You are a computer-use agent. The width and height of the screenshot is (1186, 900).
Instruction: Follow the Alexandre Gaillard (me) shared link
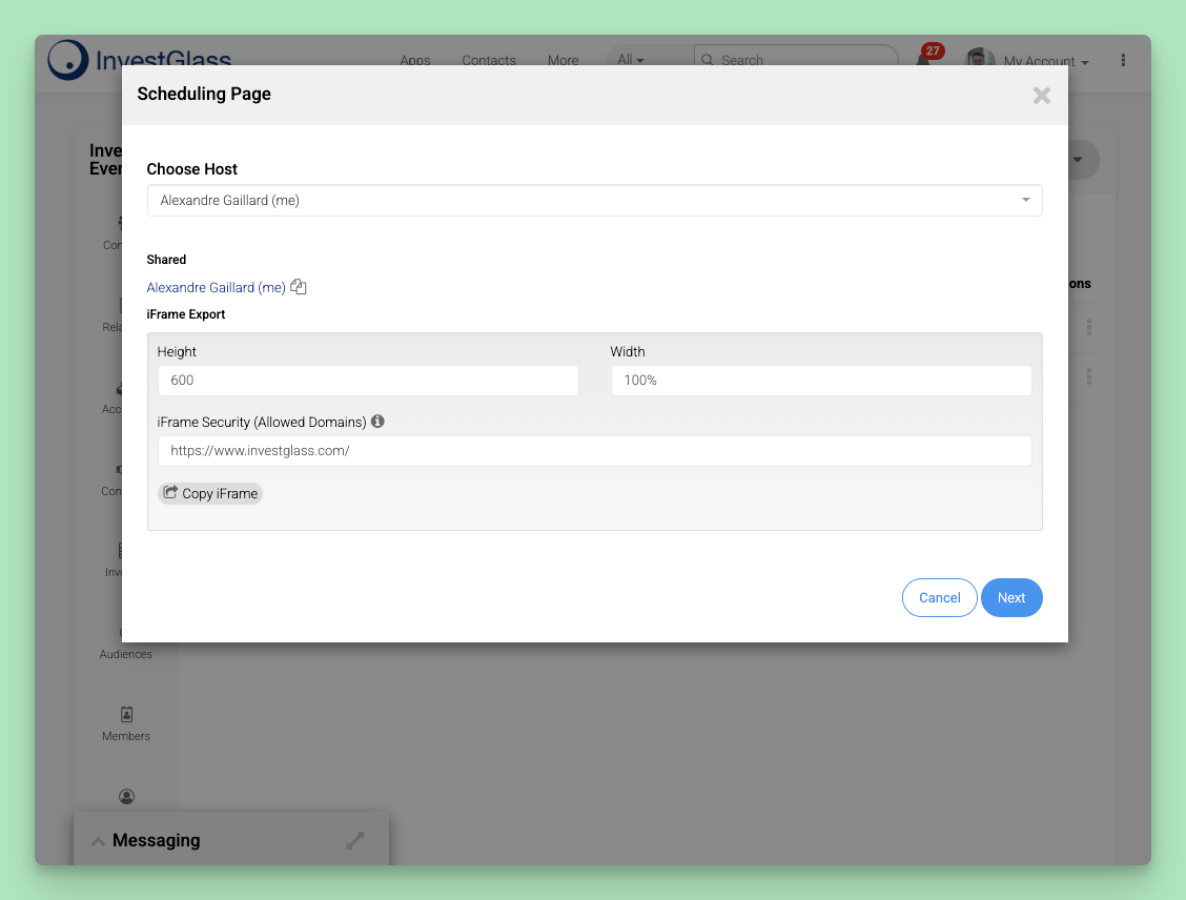click(216, 287)
